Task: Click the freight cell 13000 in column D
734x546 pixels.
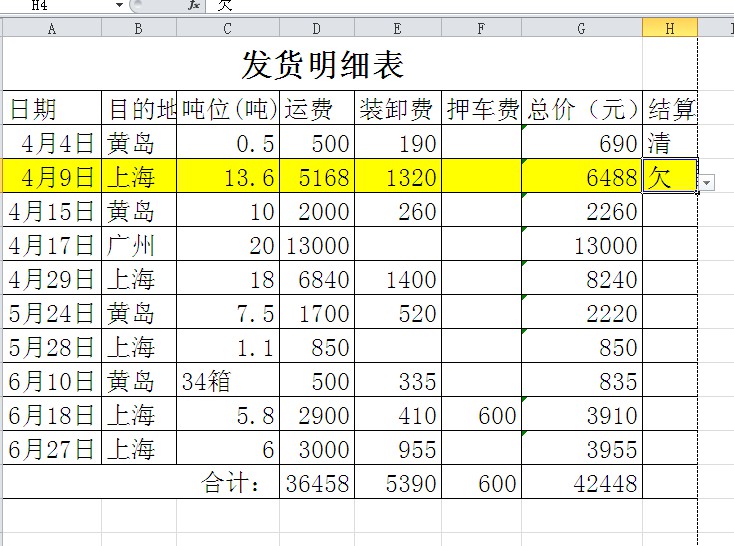Action: 317,244
